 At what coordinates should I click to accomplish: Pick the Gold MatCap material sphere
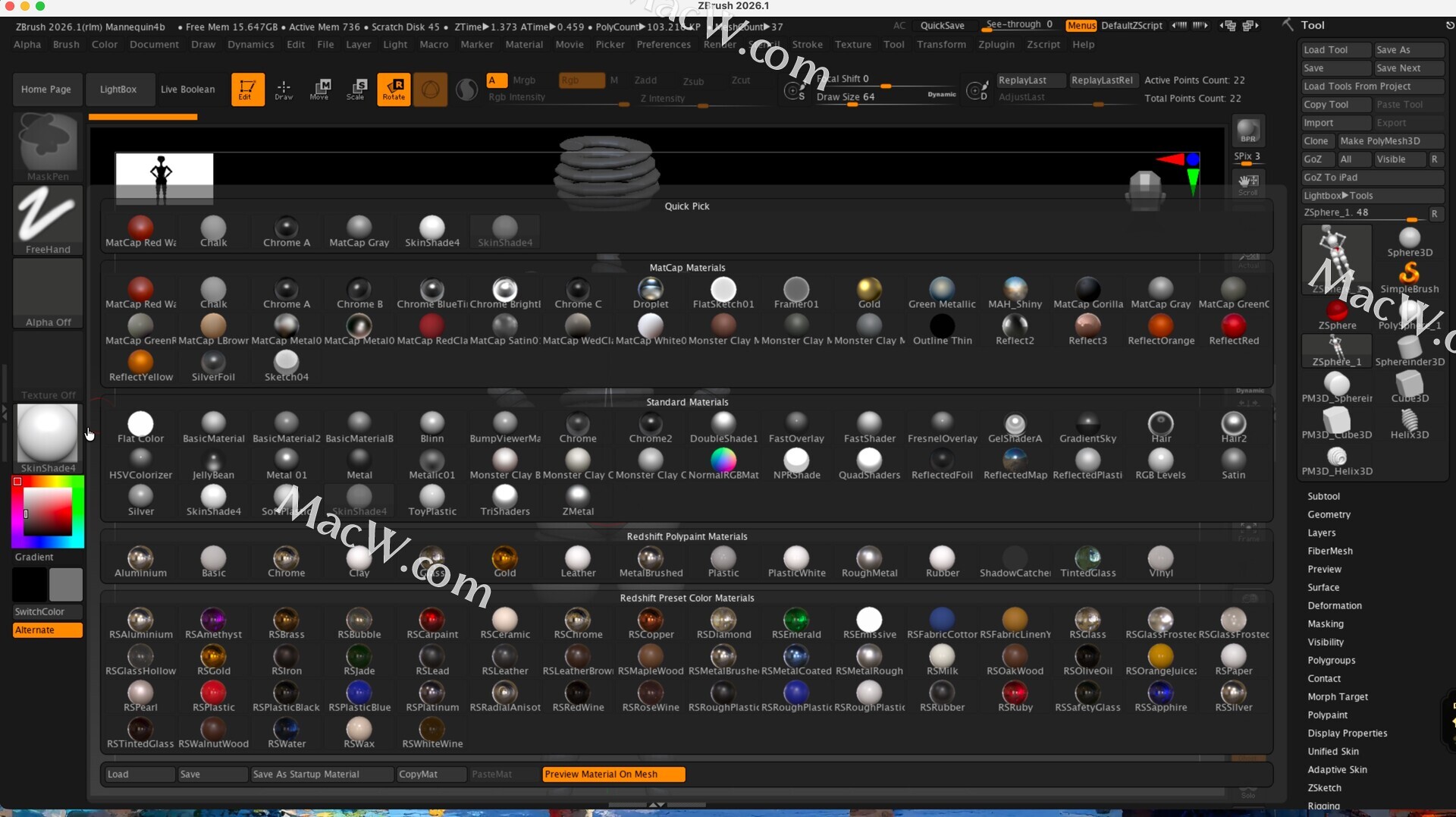[x=869, y=290]
